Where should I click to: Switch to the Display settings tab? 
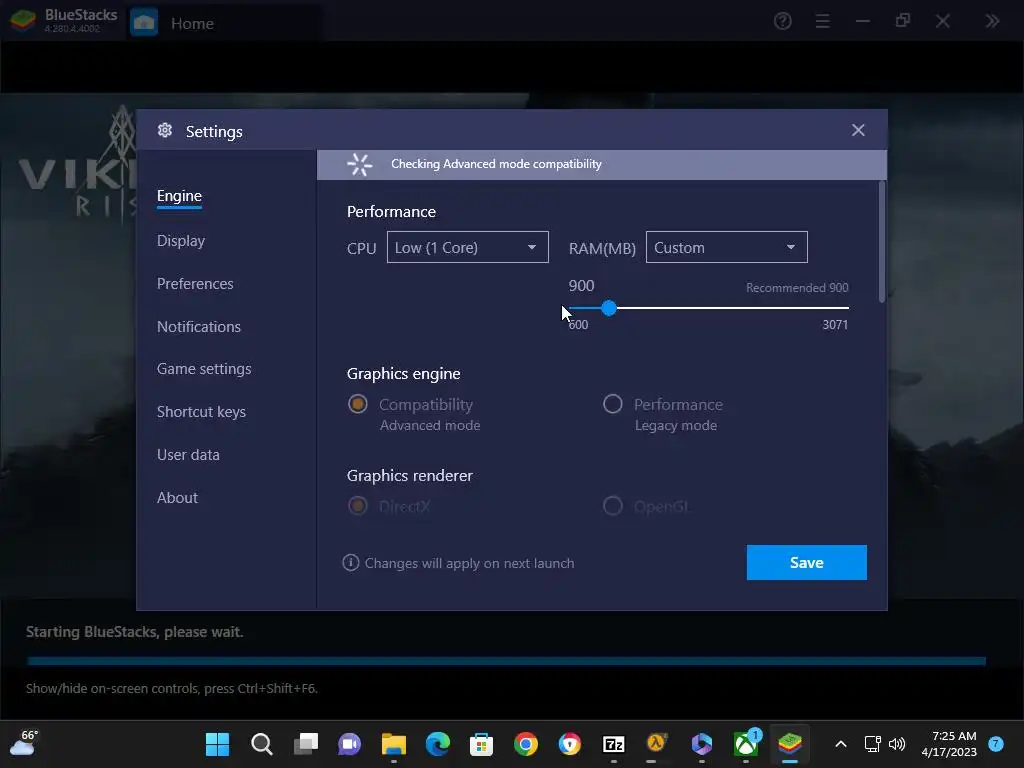(x=181, y=241)
